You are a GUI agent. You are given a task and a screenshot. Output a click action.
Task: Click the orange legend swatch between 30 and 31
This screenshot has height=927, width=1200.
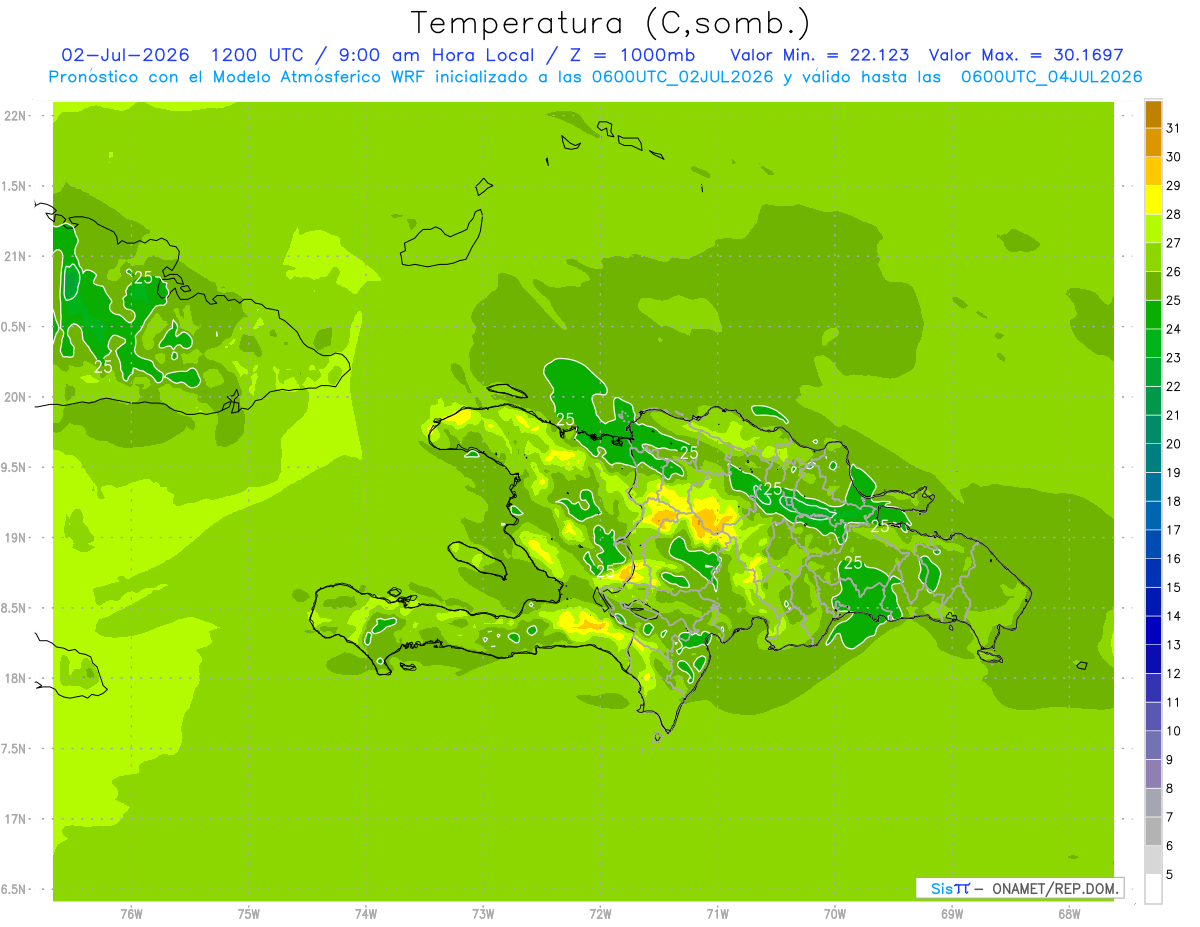(x=1153, y=143)
